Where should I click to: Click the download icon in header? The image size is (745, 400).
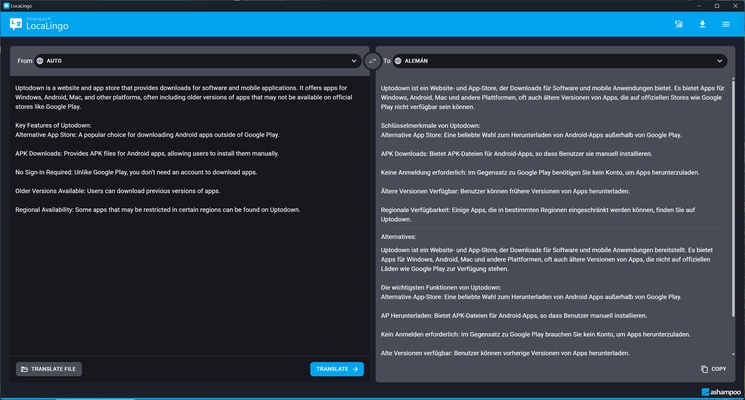[x=702, y=24]
